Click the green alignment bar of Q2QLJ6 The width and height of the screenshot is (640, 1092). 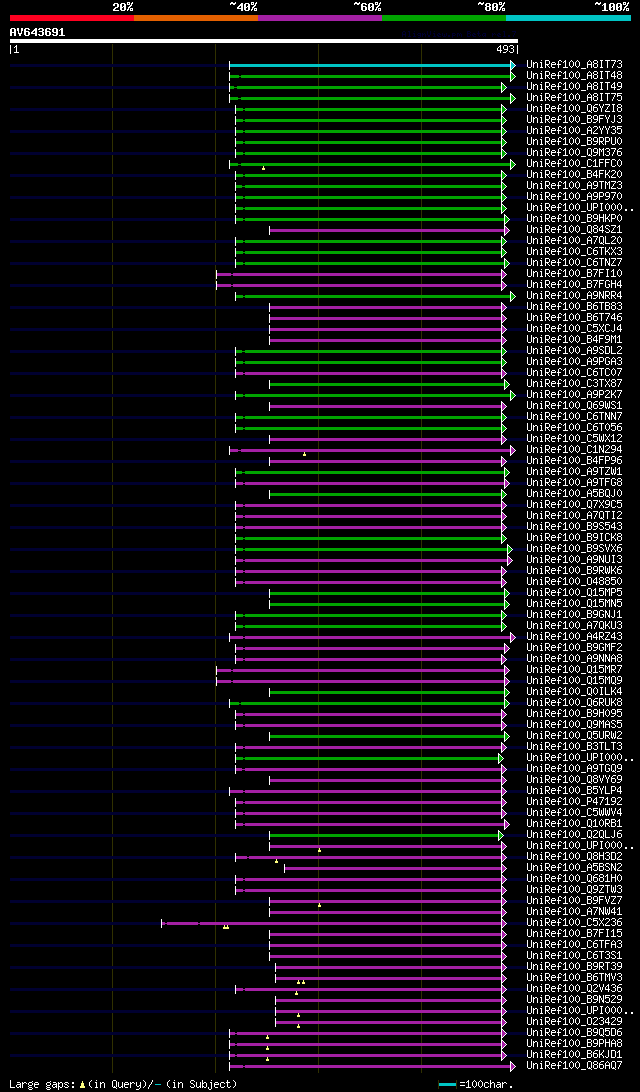pyautogui.click(x=385, y=835)
